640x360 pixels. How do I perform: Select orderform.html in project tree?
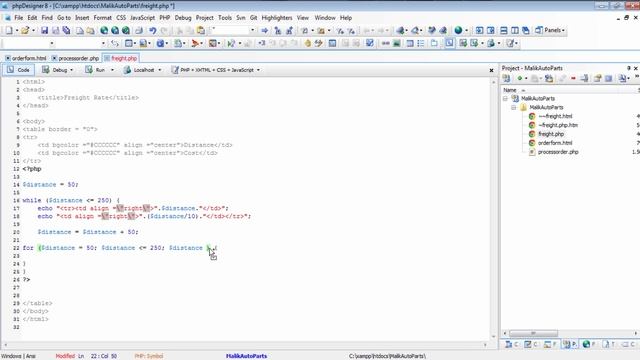pos(555,143)
